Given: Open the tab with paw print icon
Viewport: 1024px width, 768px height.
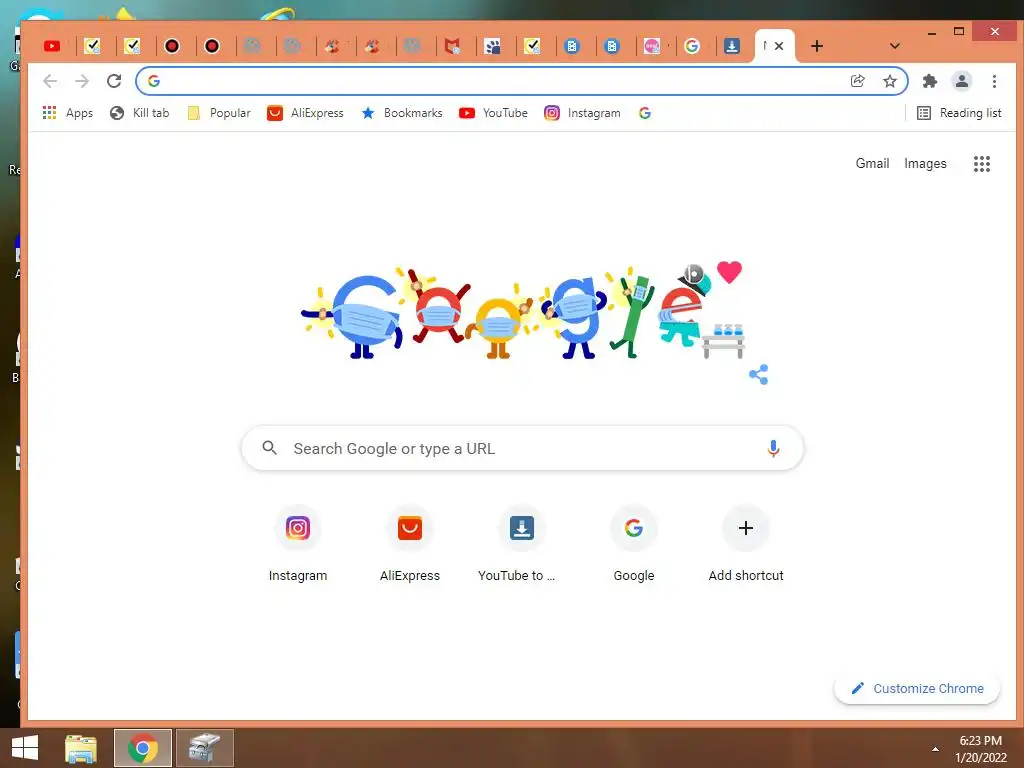Looking at the screenshot, I should point(492,46).
